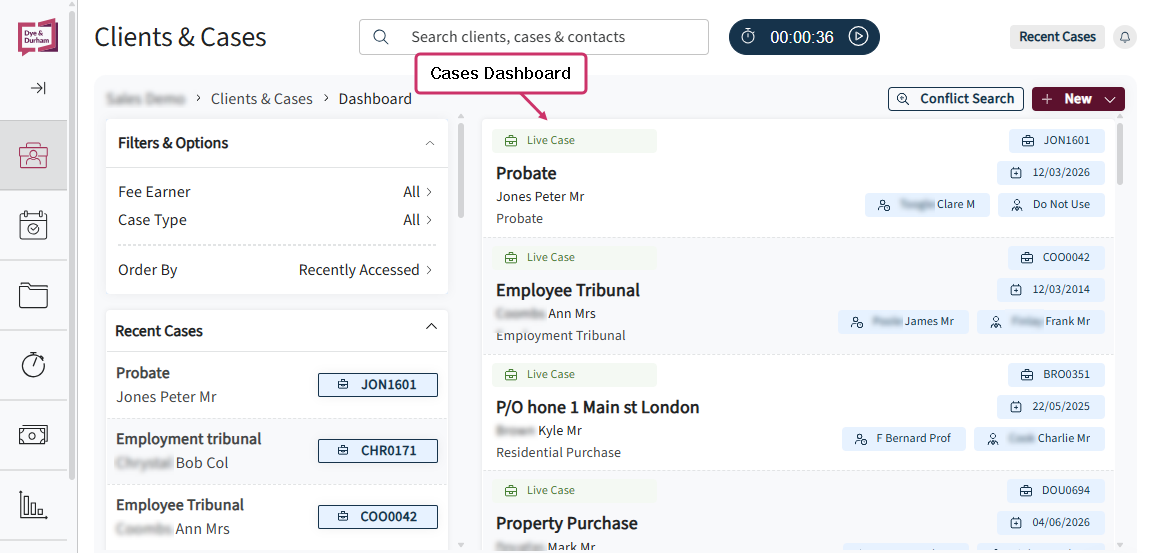Open the Probate case card title
The image size is (1152, 553).
point(526,173)
